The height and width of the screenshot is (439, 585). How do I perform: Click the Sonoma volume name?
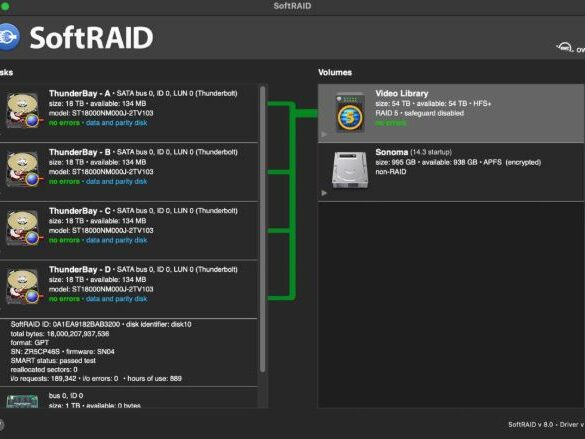click(391, 152)
